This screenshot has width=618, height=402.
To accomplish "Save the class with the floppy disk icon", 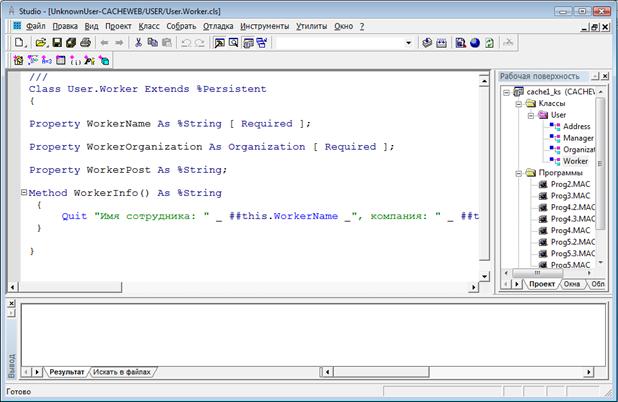I will 57,43.
